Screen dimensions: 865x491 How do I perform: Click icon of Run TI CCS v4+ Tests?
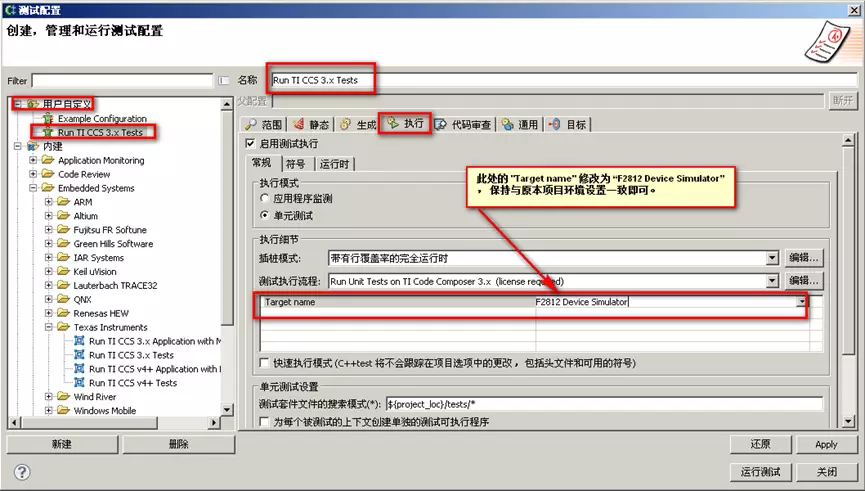[x=79, y=383]
